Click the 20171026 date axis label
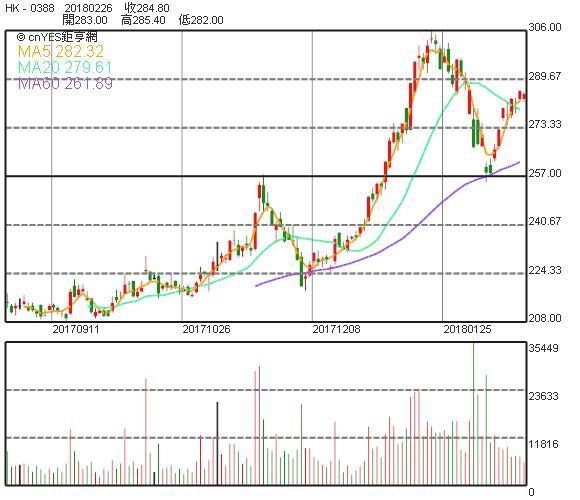Viewport: 580px width, 500px height. pos(206,329)
